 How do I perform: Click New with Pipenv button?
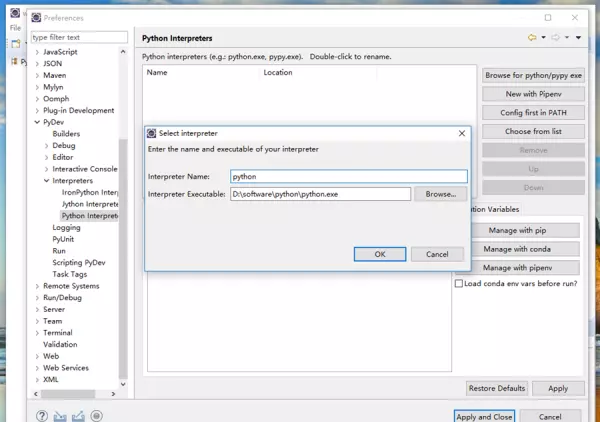[533, 94]
